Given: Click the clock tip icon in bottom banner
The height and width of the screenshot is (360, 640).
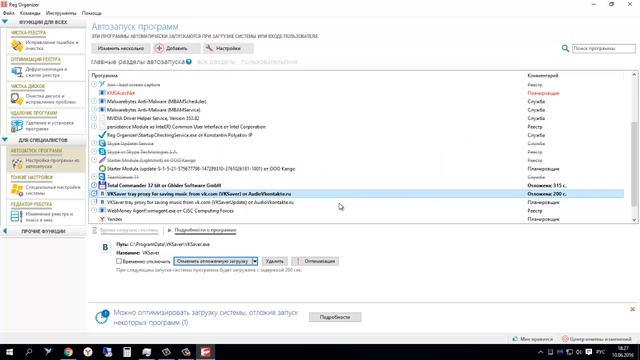Looking at the screenshot, I should pos(102,317).
